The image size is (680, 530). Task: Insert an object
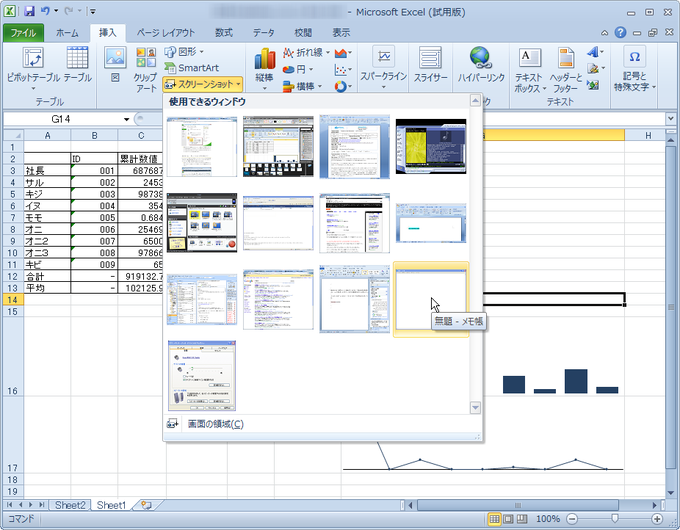tap(593, 85)
